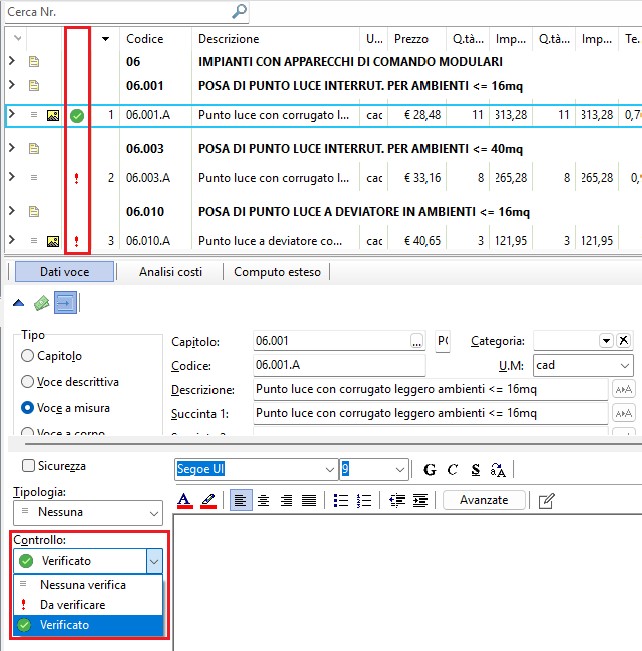Click the font color A icon
642x651 pixels.
coord(185,500)
